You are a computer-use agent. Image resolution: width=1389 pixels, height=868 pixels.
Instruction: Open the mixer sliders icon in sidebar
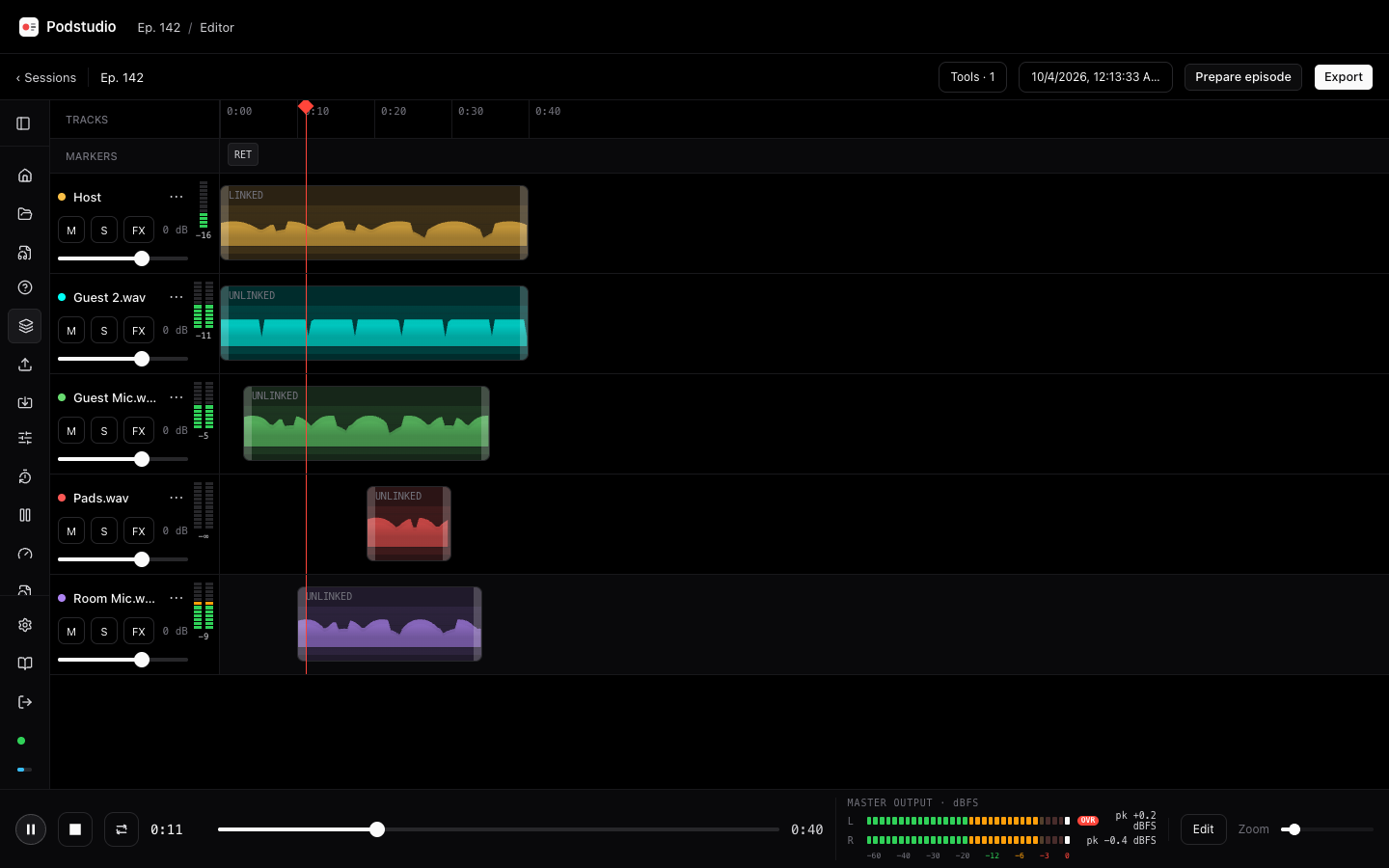(25, 438)
